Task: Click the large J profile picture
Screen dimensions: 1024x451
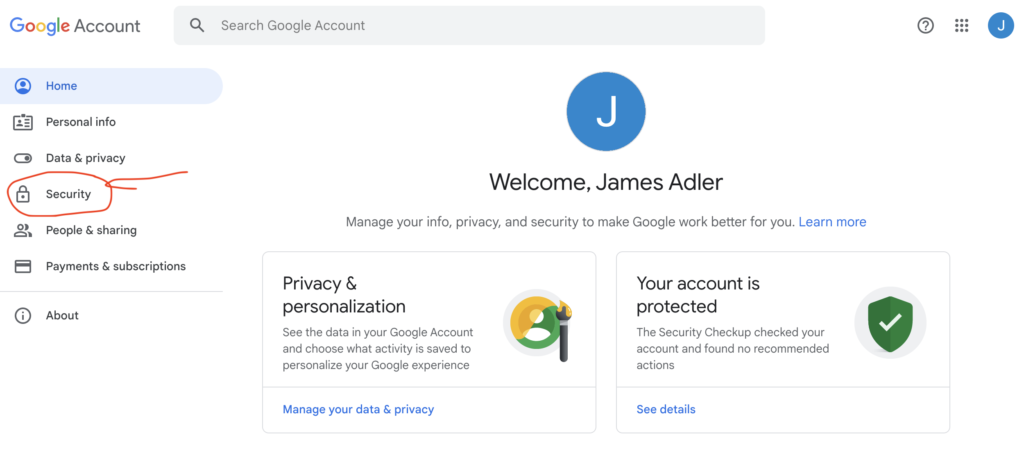Action: click(x=606, y=112)
